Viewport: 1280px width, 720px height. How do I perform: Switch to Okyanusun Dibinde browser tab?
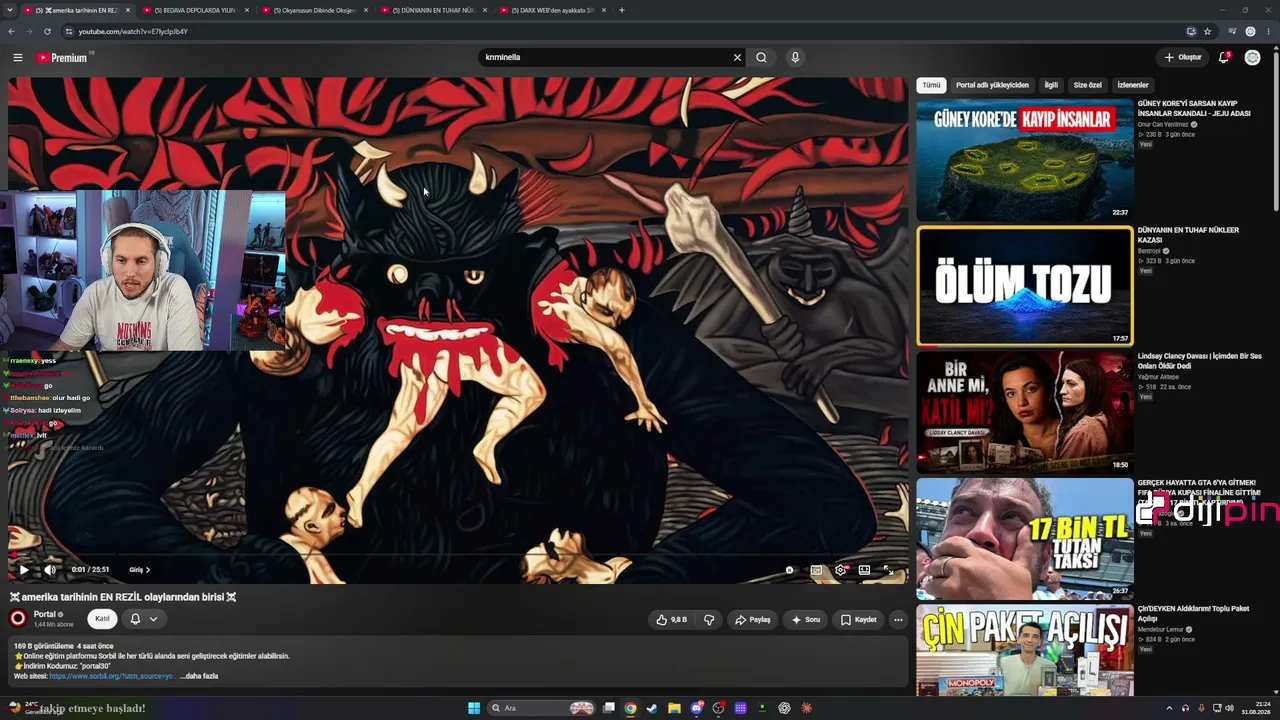pyautogui.click(x=314, y=10)
